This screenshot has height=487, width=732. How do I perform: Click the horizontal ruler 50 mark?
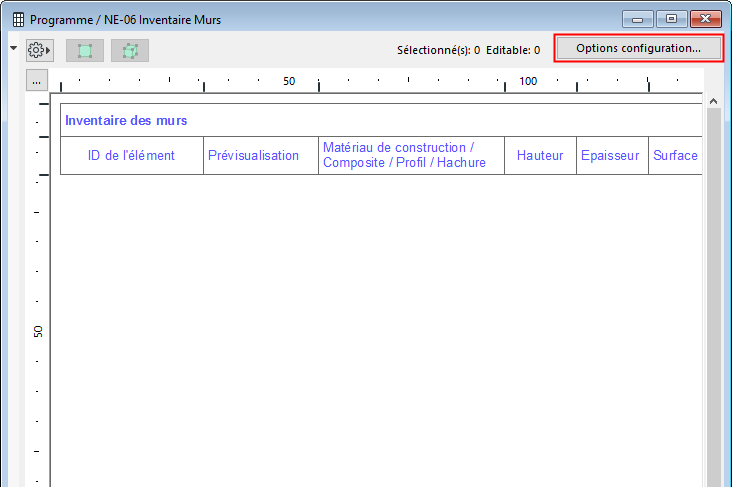[x=289, y=81]
